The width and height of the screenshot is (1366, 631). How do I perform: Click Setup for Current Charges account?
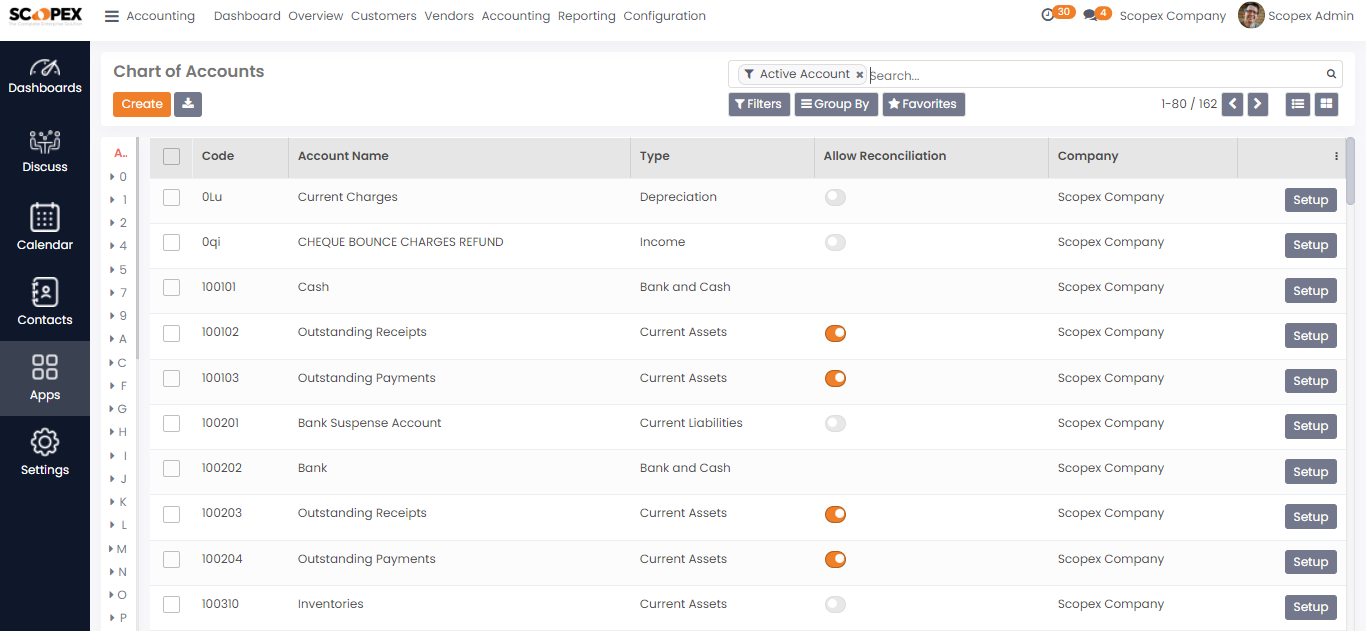pyautogui.click(x=1310, y=200)
